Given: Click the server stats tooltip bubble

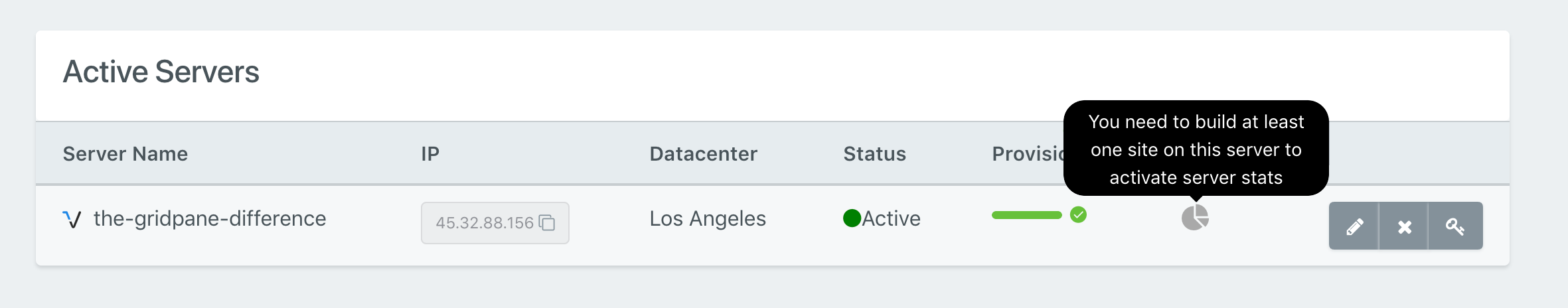Looking at the screenshot, I should pos(1196,149).
